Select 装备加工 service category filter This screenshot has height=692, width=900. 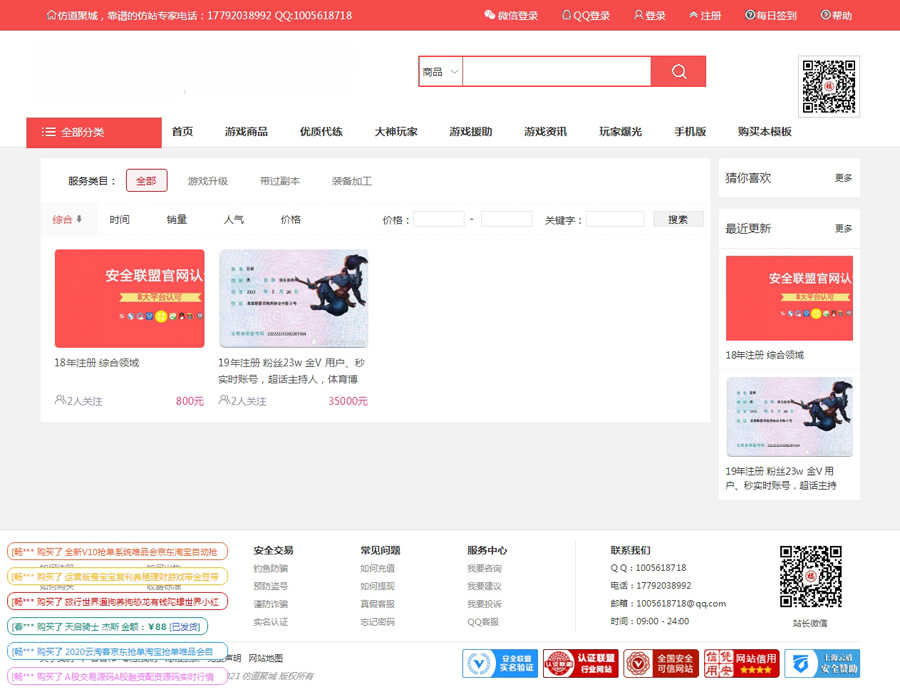pyautogui.click(x=352, y=181)
